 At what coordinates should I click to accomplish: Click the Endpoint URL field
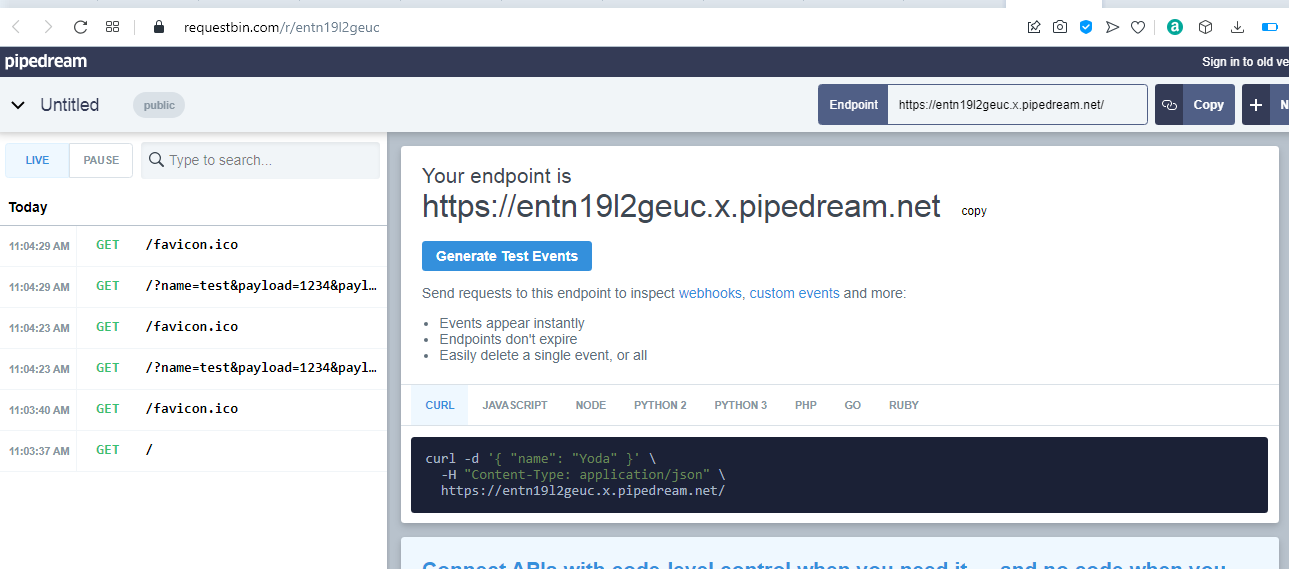pyautogui.click(x=1017, y=105)
